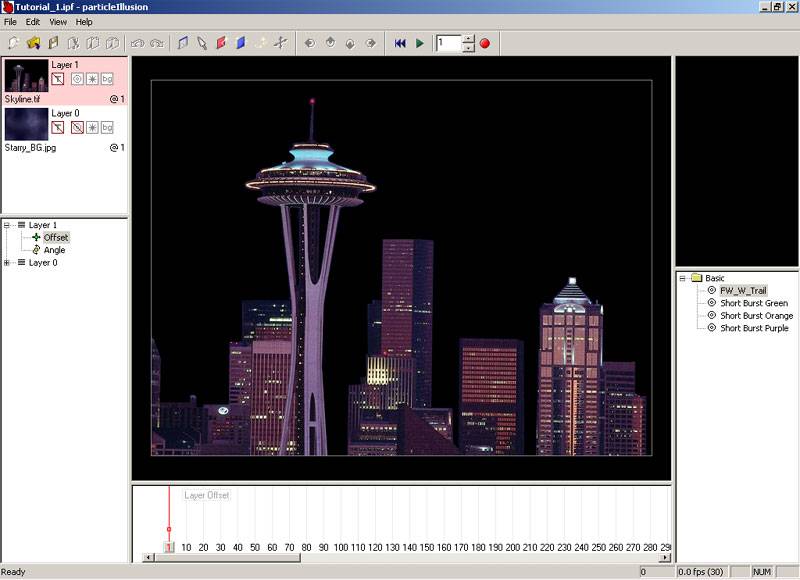Open a project with the folder icon

33,43
